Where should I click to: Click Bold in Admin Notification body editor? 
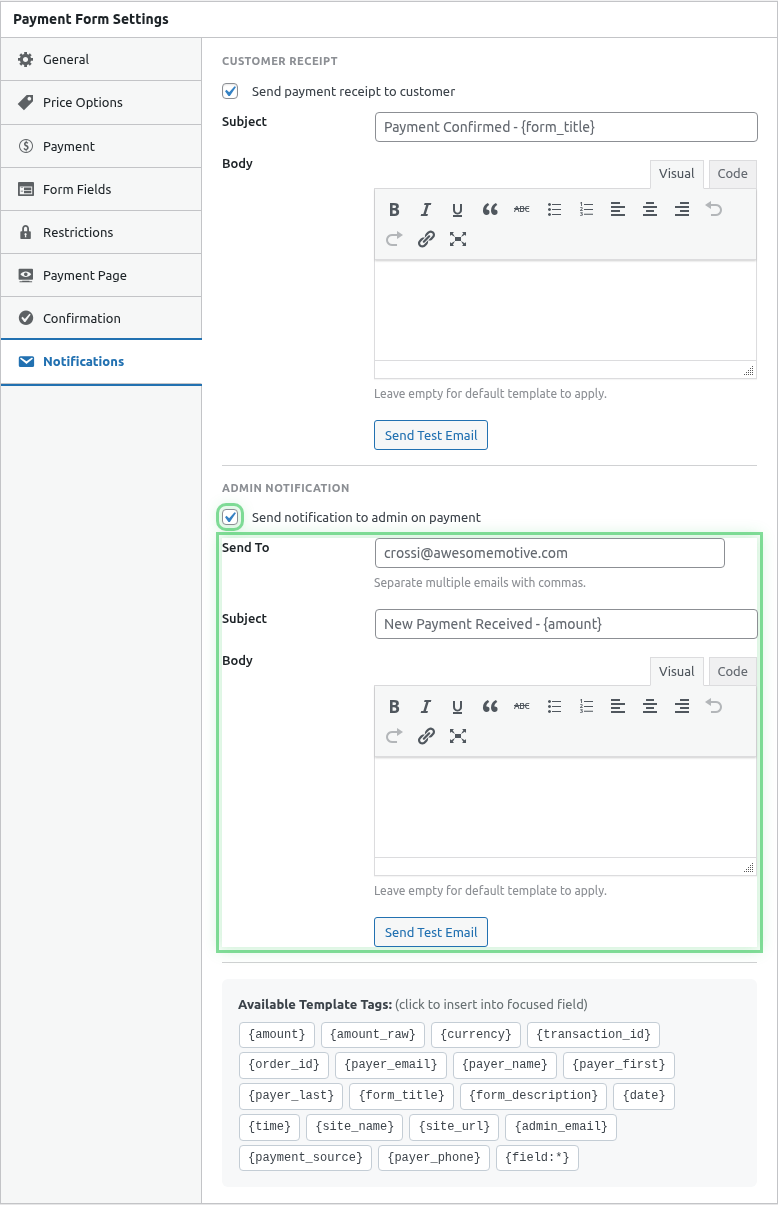tap(394, 706)
